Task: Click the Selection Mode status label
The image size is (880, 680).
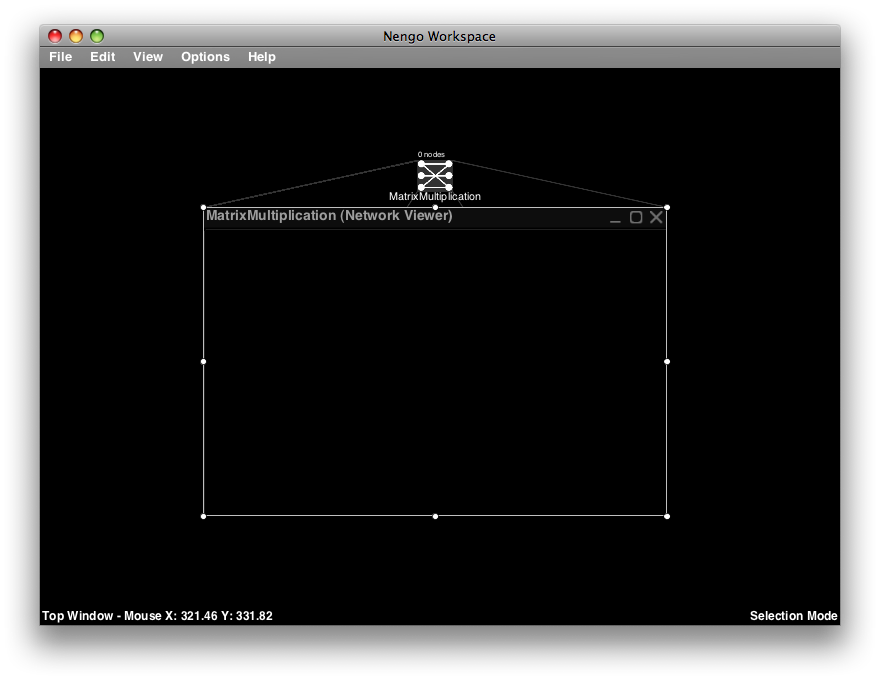Action: click(793, 615)
